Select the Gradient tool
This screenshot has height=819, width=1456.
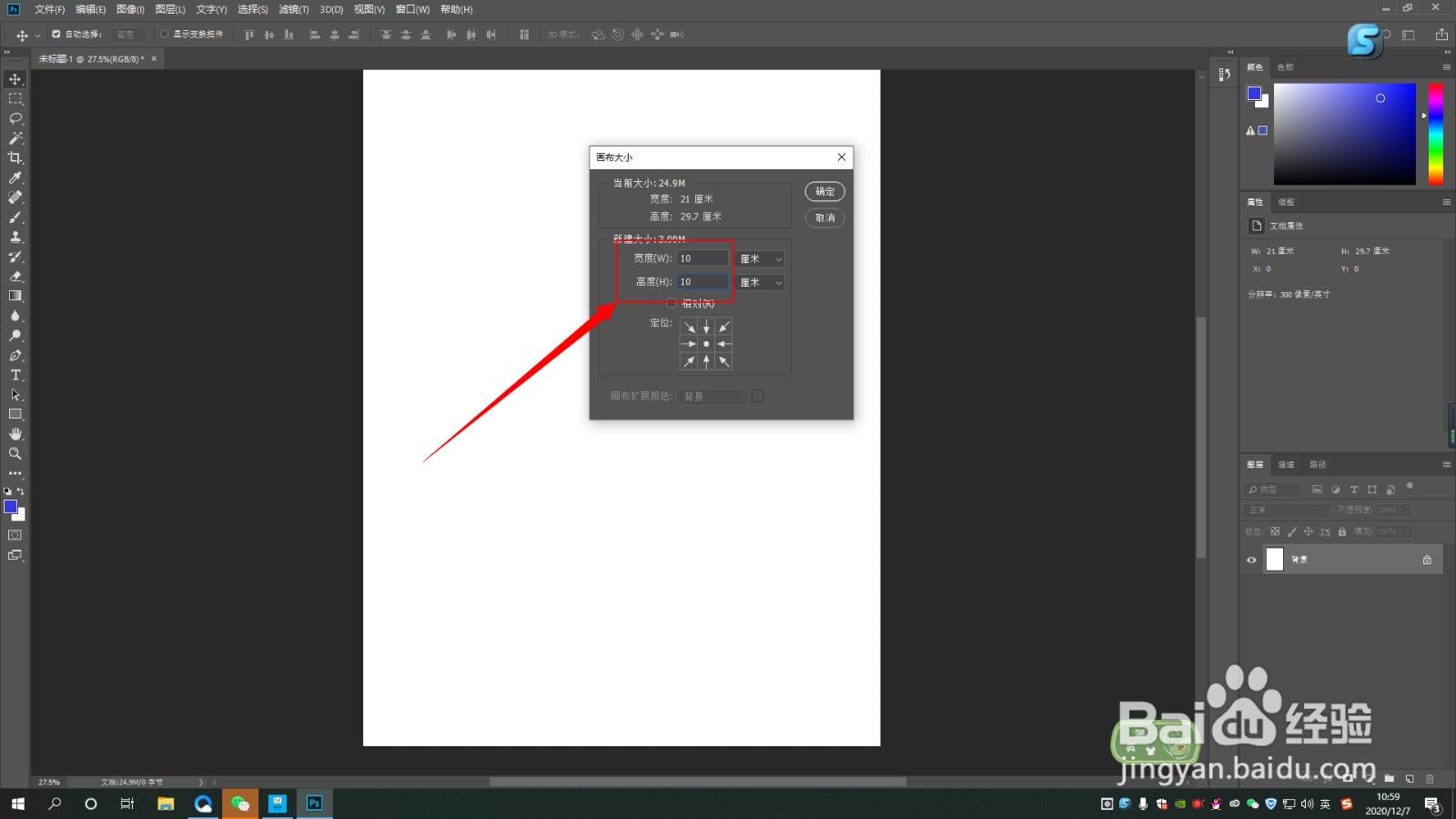pos(15,296)
